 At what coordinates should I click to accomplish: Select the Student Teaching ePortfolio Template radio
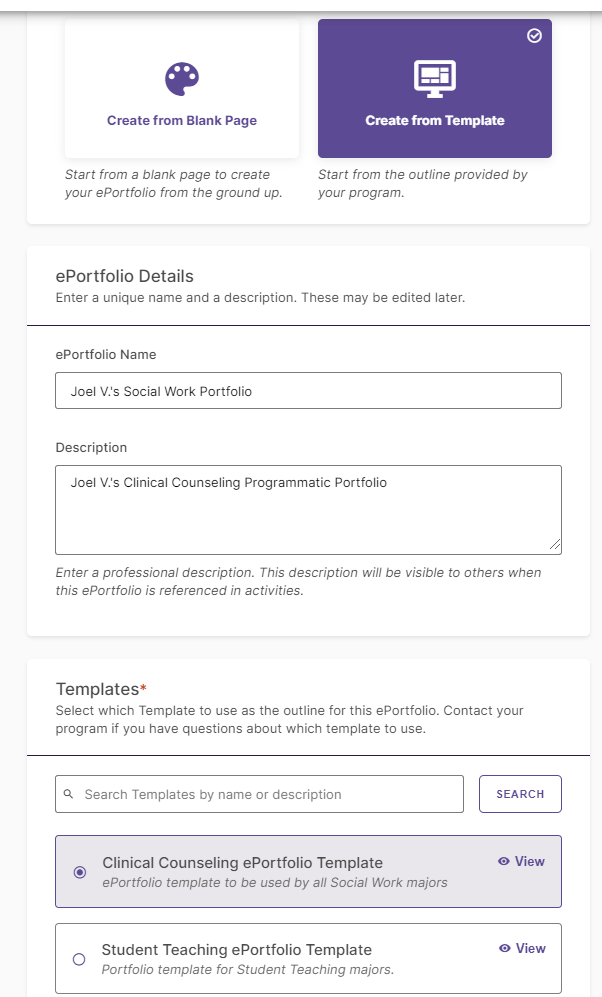point(79,959)
